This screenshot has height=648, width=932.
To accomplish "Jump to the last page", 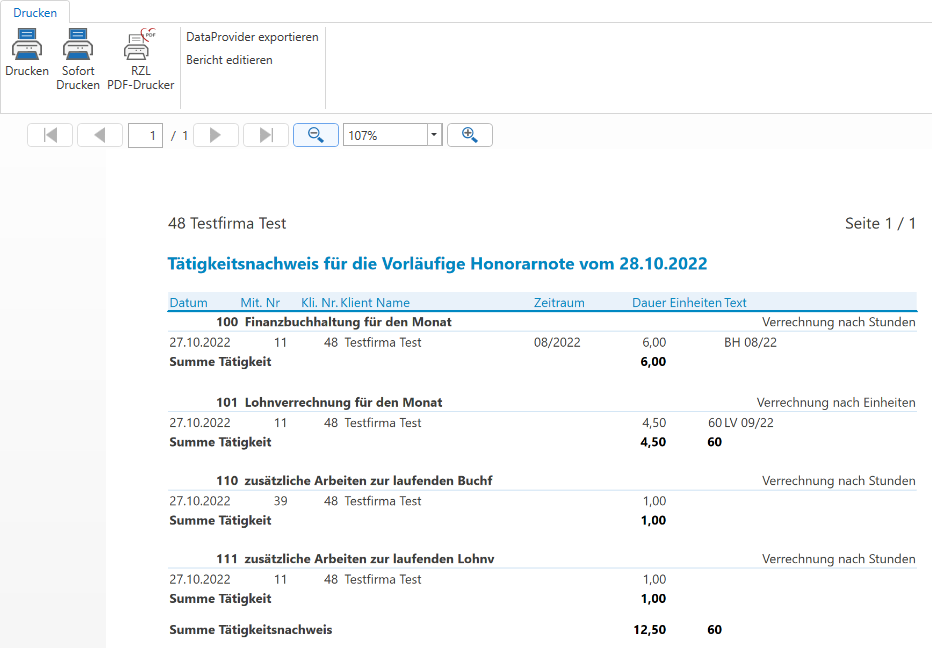I will 266,135.
